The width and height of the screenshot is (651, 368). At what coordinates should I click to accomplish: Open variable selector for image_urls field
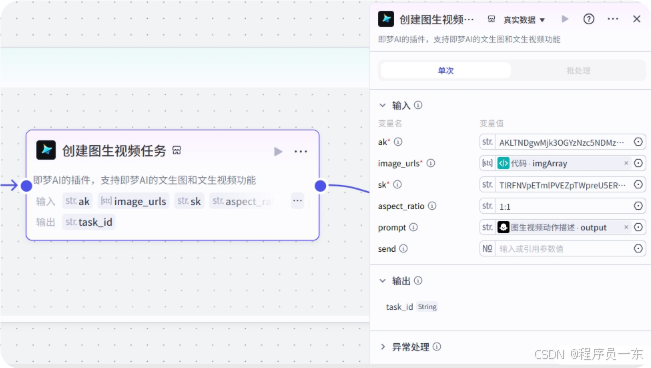(x=639, y=163)
